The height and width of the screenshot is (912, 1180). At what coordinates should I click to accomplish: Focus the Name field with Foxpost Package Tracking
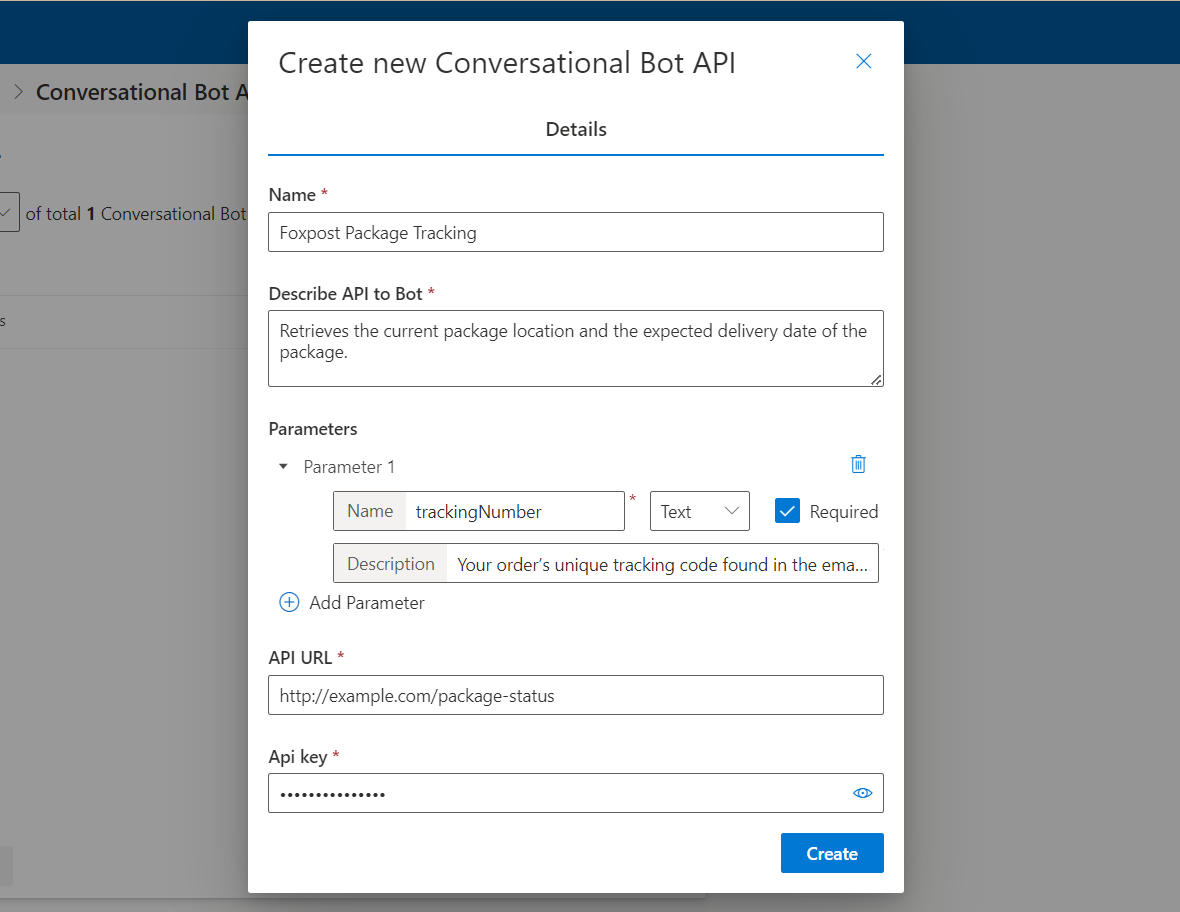pyautogui.click(x=576, y=232)
